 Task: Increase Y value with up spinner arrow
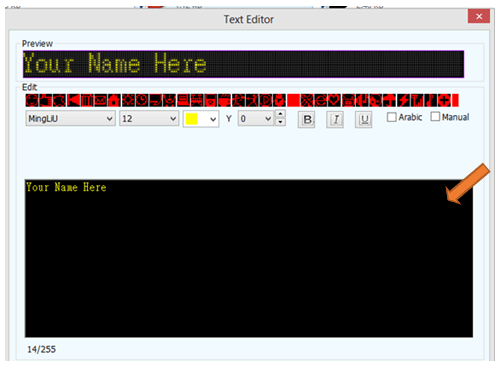pyautogui.click(x=281, y=114)
